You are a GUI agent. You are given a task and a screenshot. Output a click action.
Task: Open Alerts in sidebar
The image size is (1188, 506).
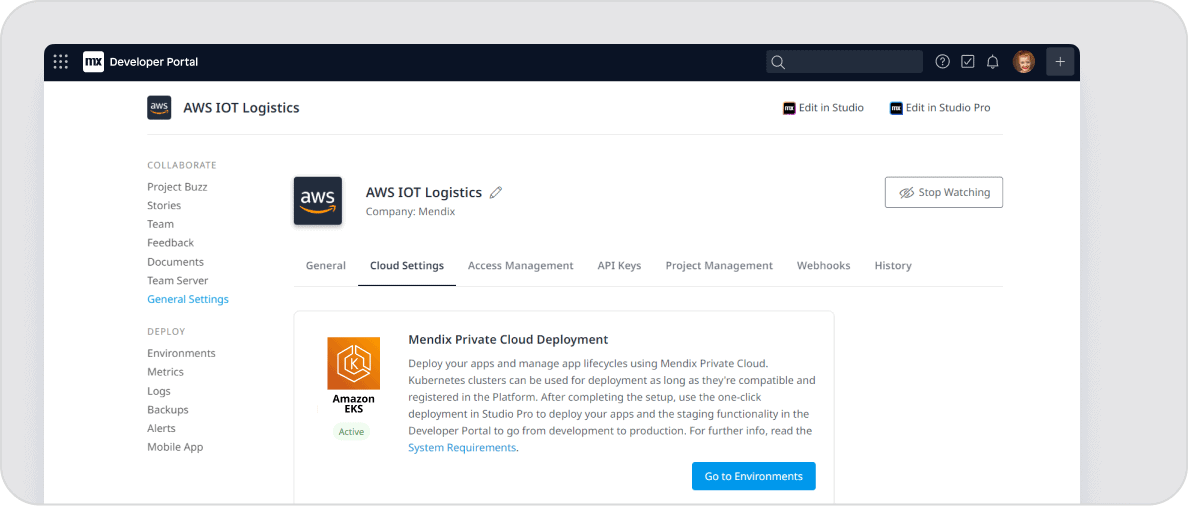161,429
